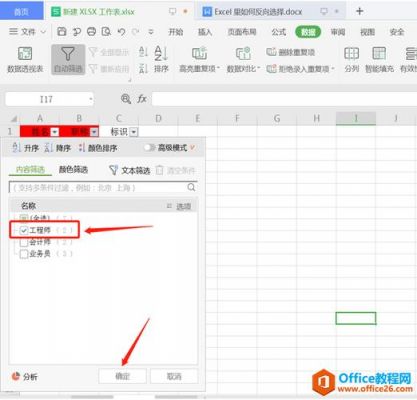
Task: Open the 标识 column filter dropdown
Action: tap(134, 132)
